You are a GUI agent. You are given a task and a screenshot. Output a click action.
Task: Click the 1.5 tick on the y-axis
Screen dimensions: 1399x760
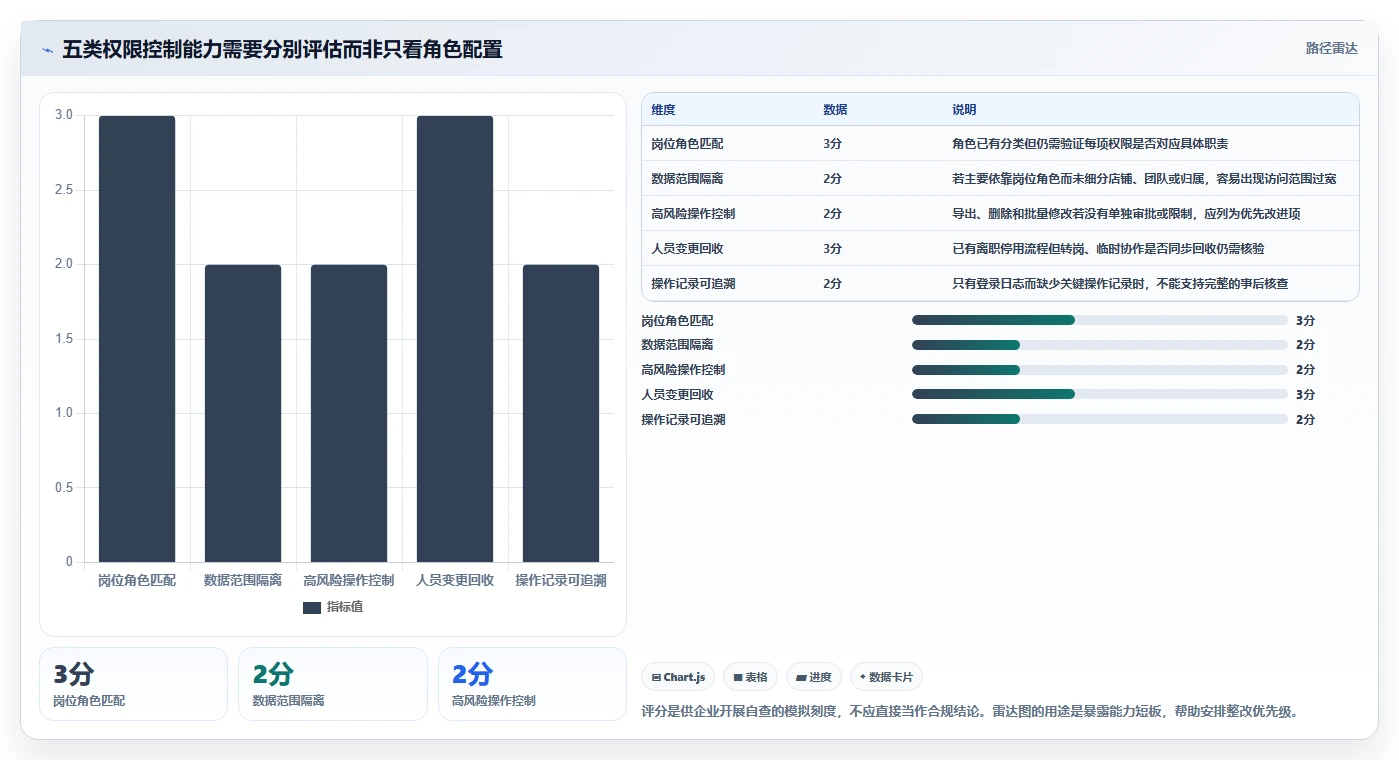(x=64, y=339)
